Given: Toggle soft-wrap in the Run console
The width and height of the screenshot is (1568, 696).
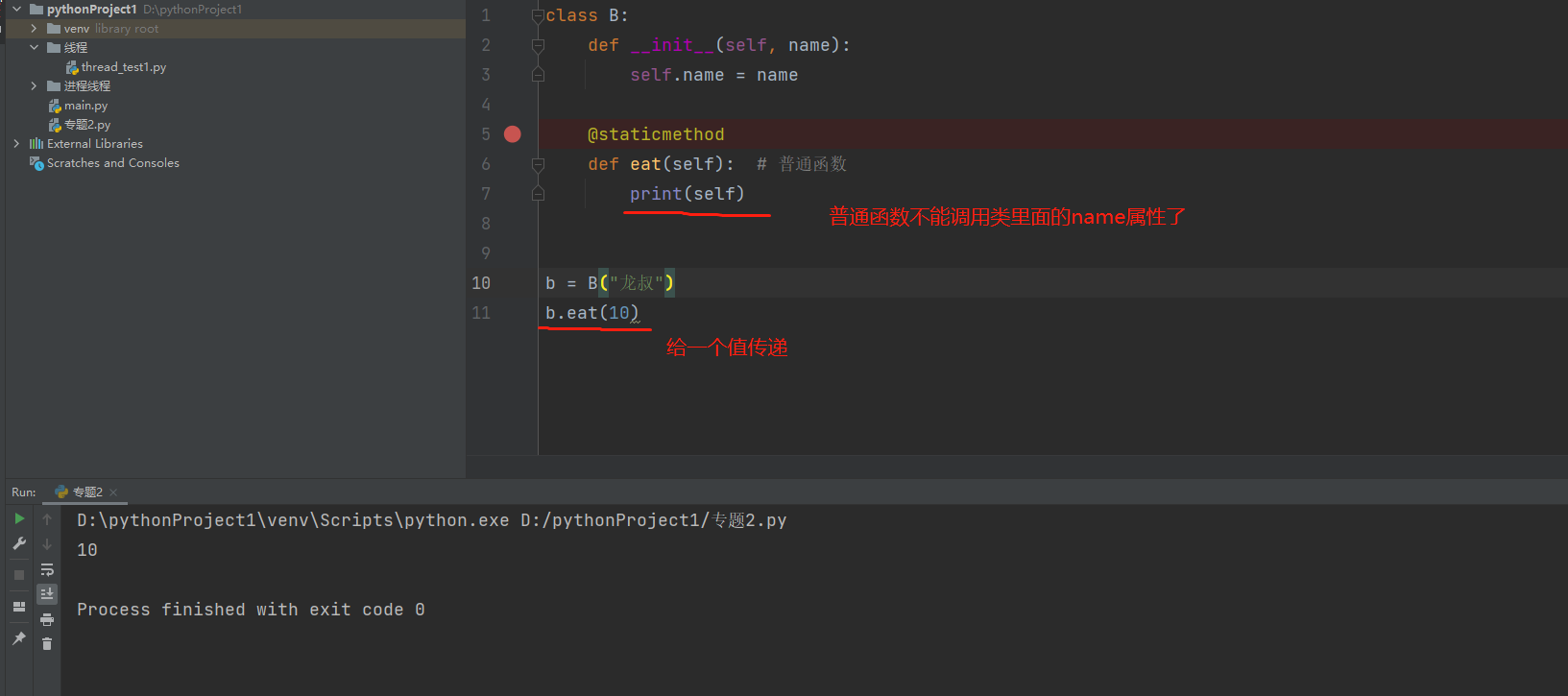Looking at the screenshot, I should (x=47, y=569).
